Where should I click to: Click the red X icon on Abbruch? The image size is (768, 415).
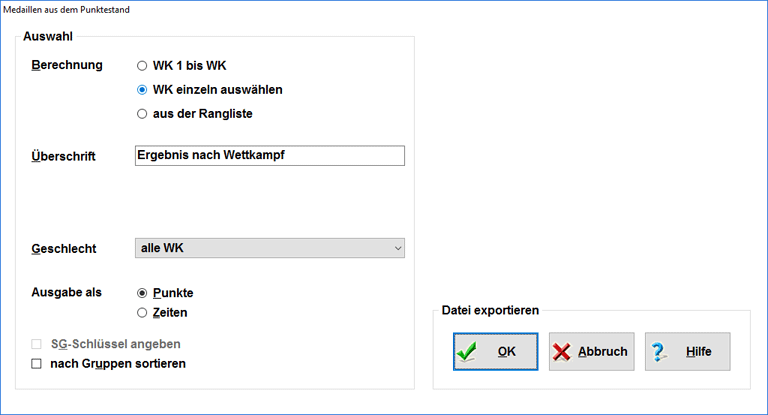pyautogui.click(x=563, y=352)
